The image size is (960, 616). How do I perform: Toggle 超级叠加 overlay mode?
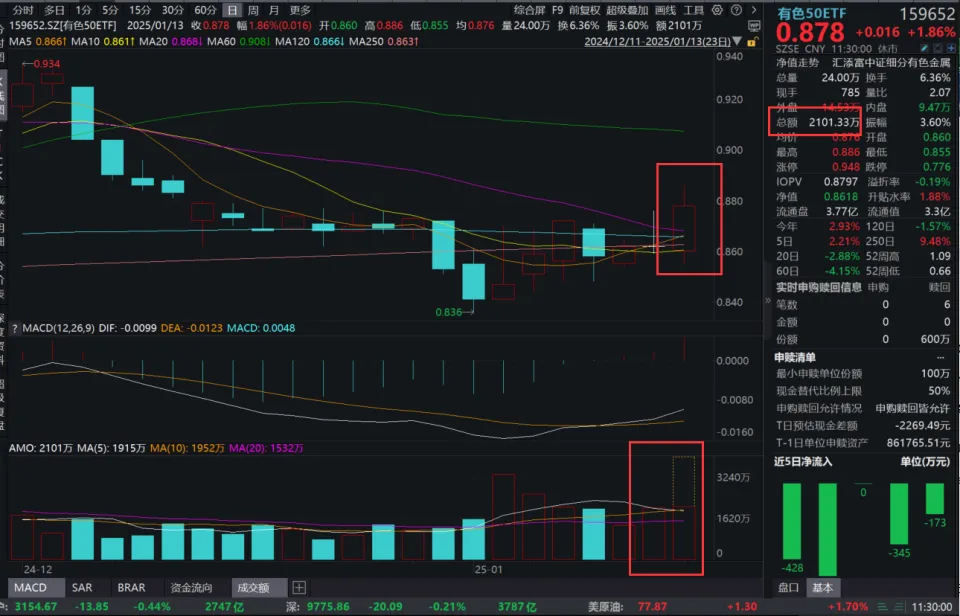[627, 10]
